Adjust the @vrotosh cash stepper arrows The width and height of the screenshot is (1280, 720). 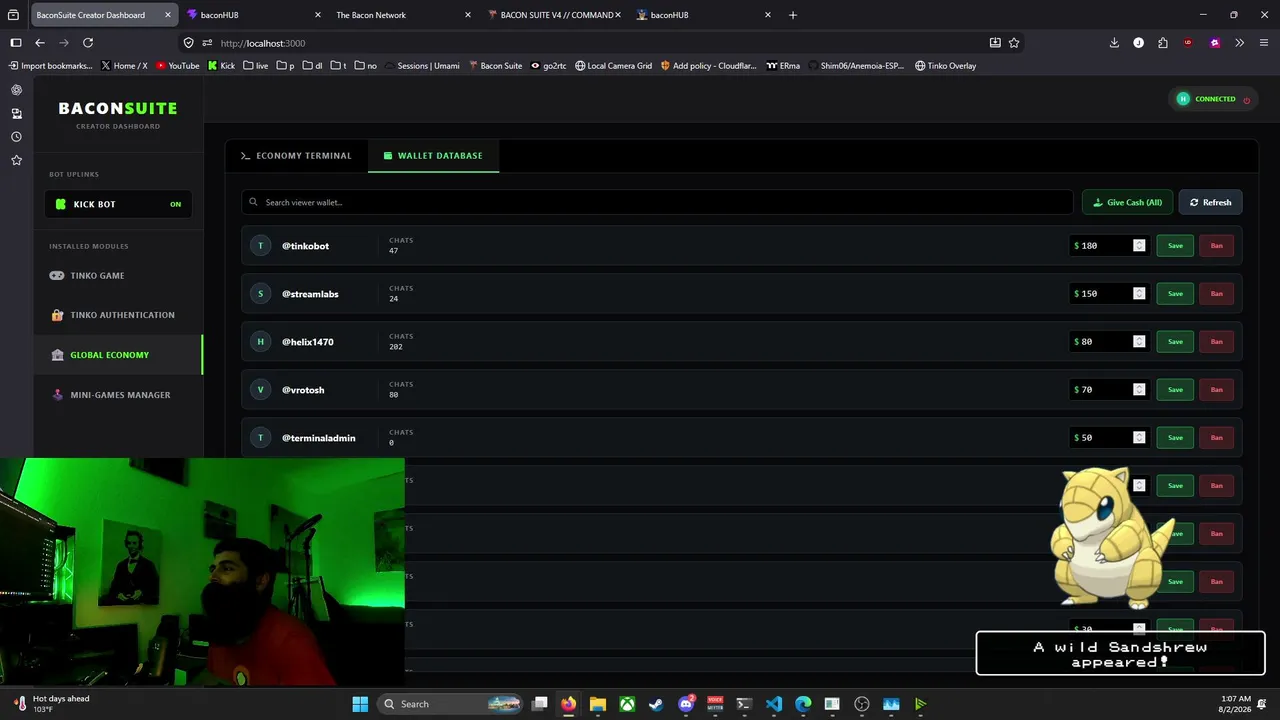pyautogui.click(x=1139, y=390)
